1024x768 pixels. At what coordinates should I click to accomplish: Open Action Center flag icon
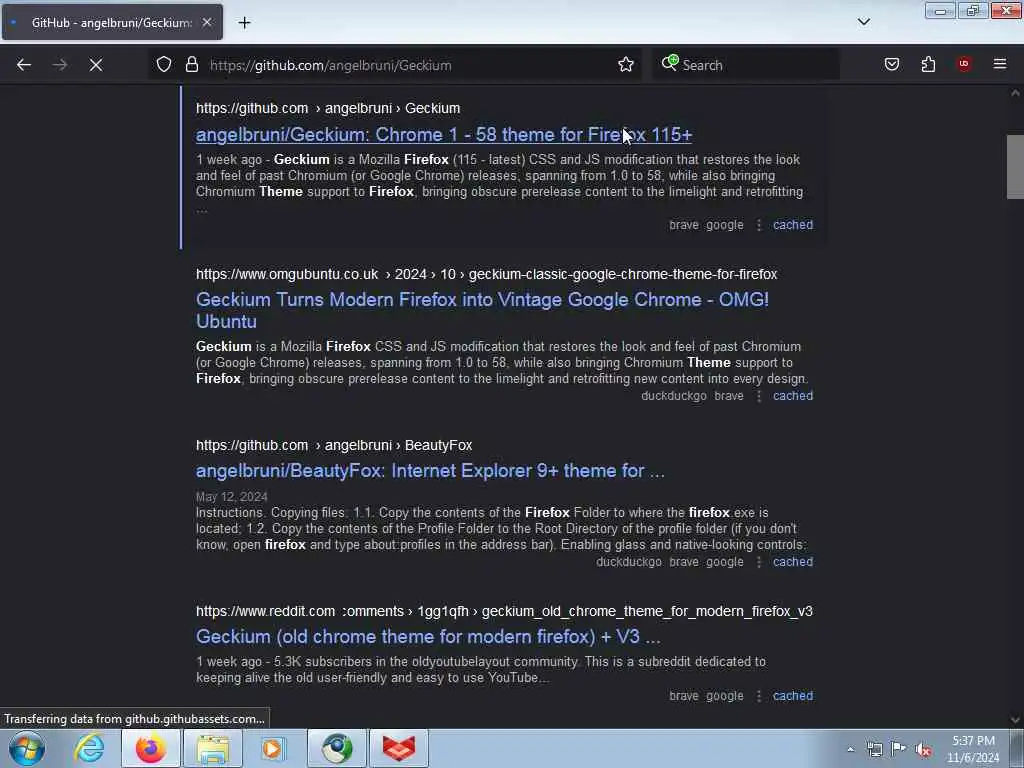coord(899,749)
